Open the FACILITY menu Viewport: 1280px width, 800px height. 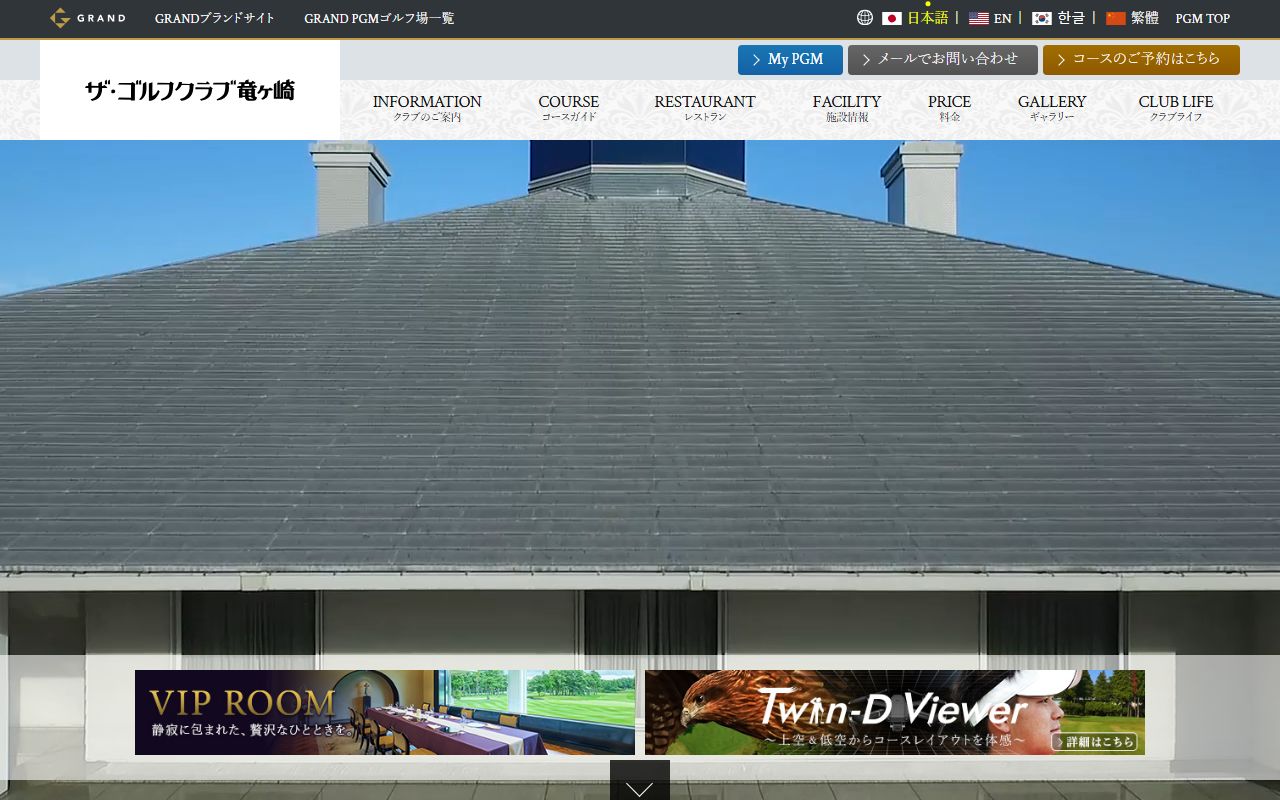(x=847, y=108)
